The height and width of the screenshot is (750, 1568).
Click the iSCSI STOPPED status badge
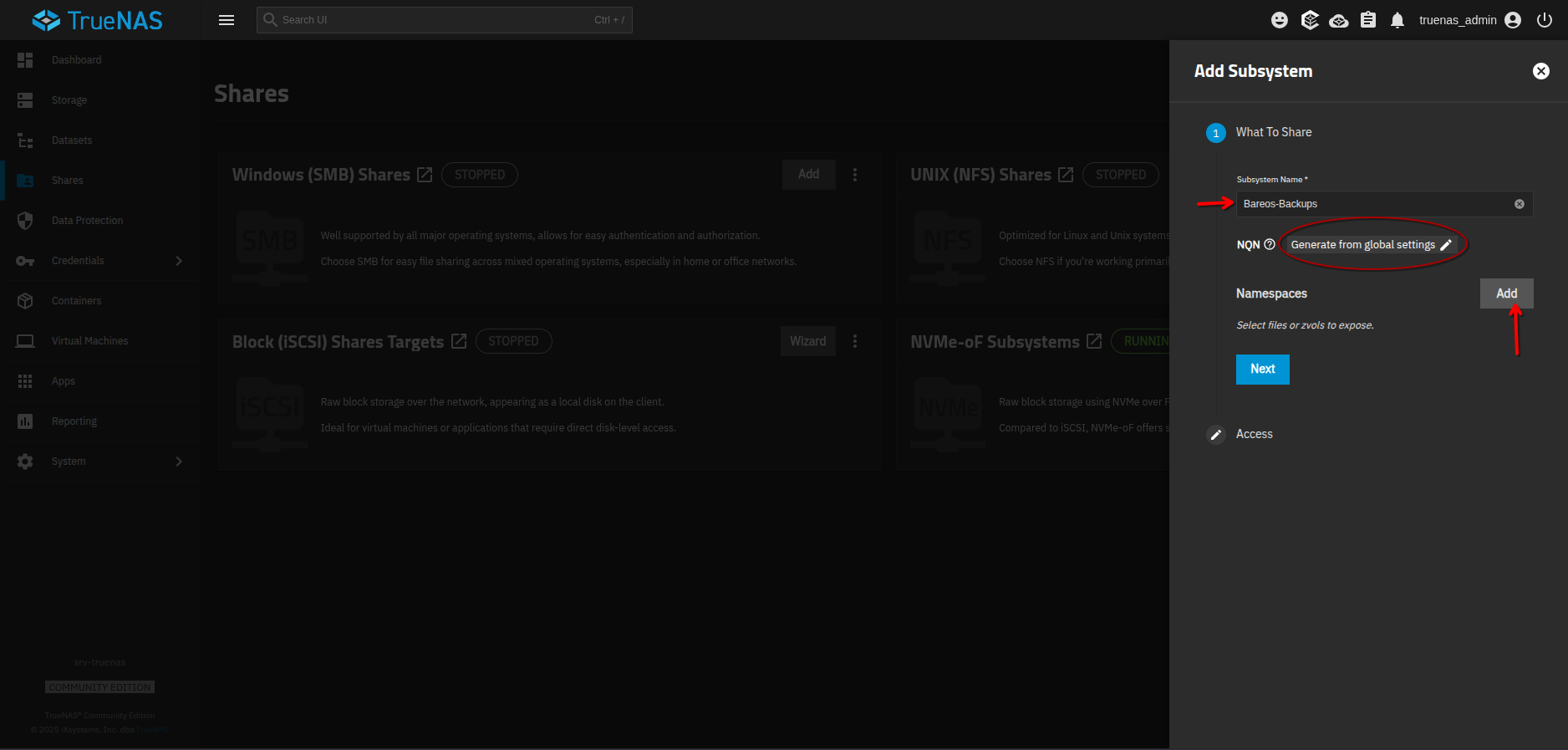(x=514, y=341)
